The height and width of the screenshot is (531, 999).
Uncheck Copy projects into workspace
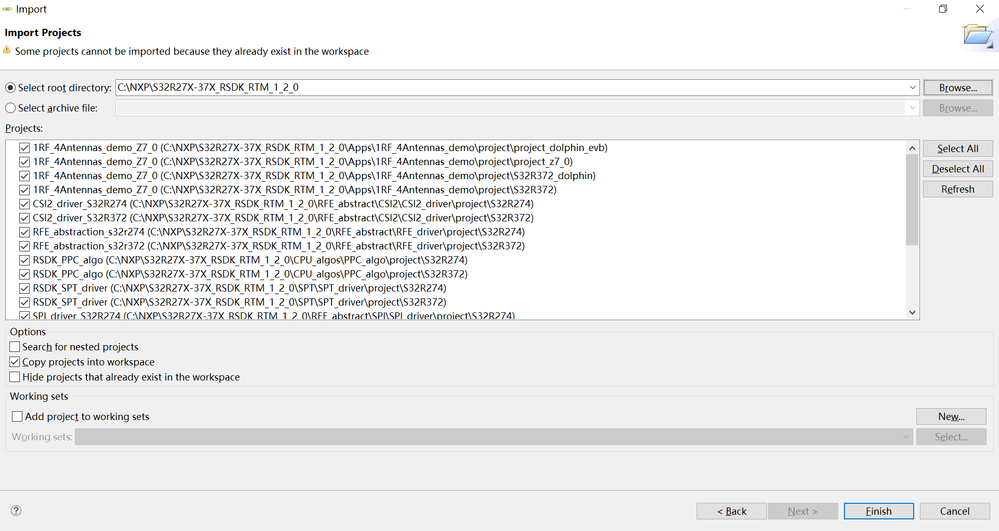click(14, 362)
